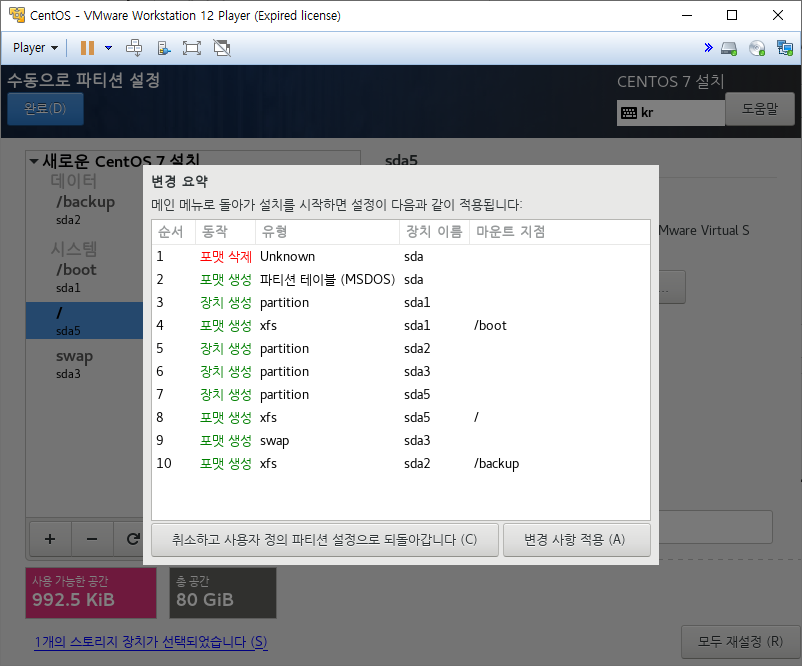Collapse the 새로운 CentOS 7 설치 tree
This screenshot has width=802, height=666.
[x=34, y=161]
